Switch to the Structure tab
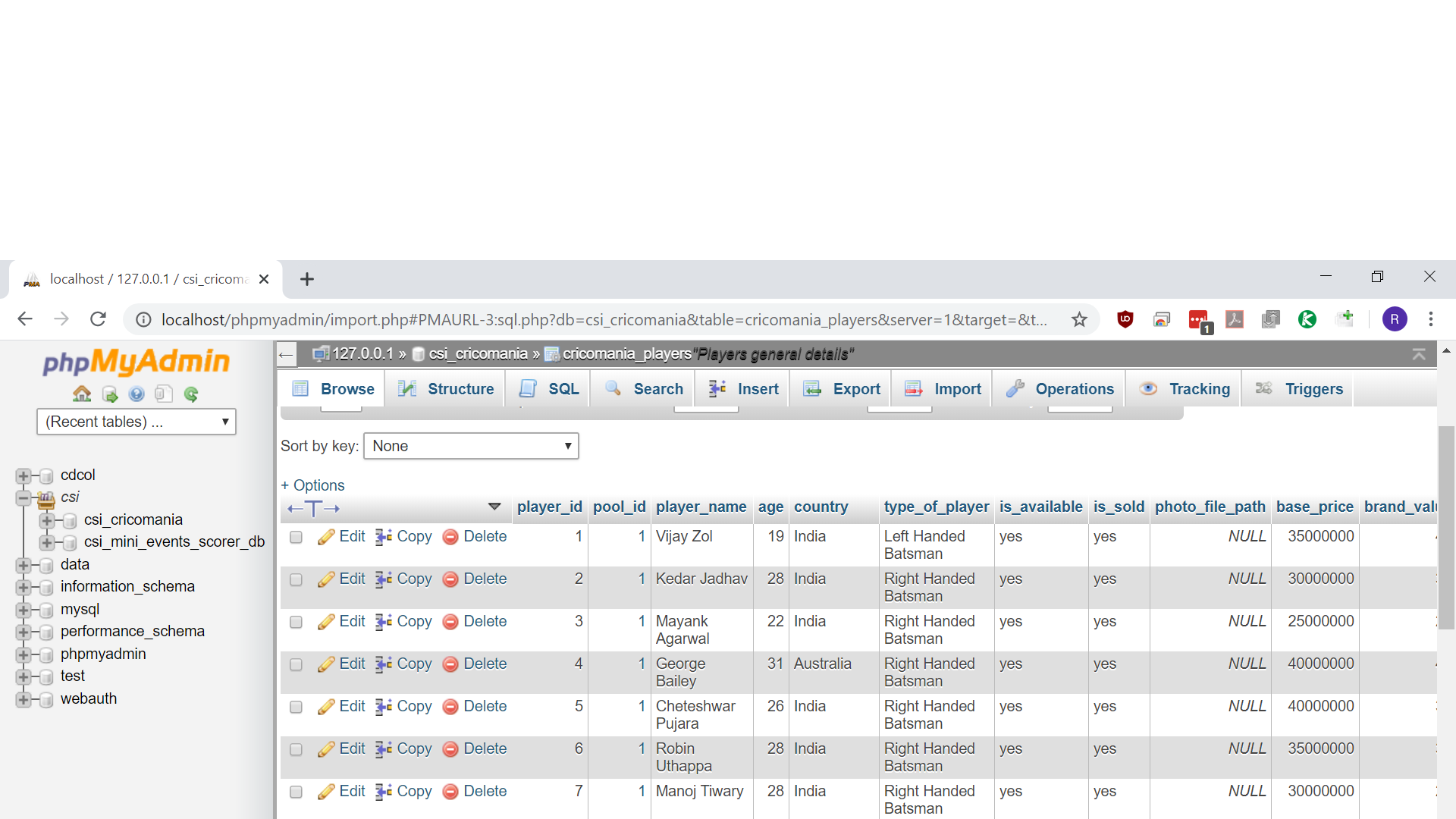 446,389
